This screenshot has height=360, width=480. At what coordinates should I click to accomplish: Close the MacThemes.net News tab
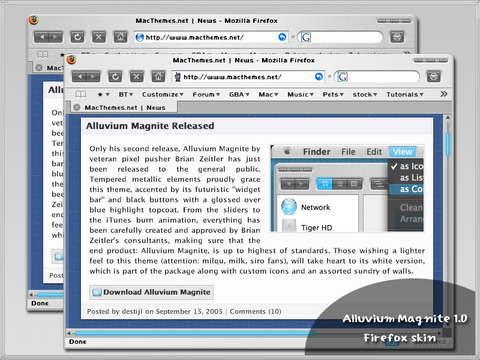click(x=77, y=107)
